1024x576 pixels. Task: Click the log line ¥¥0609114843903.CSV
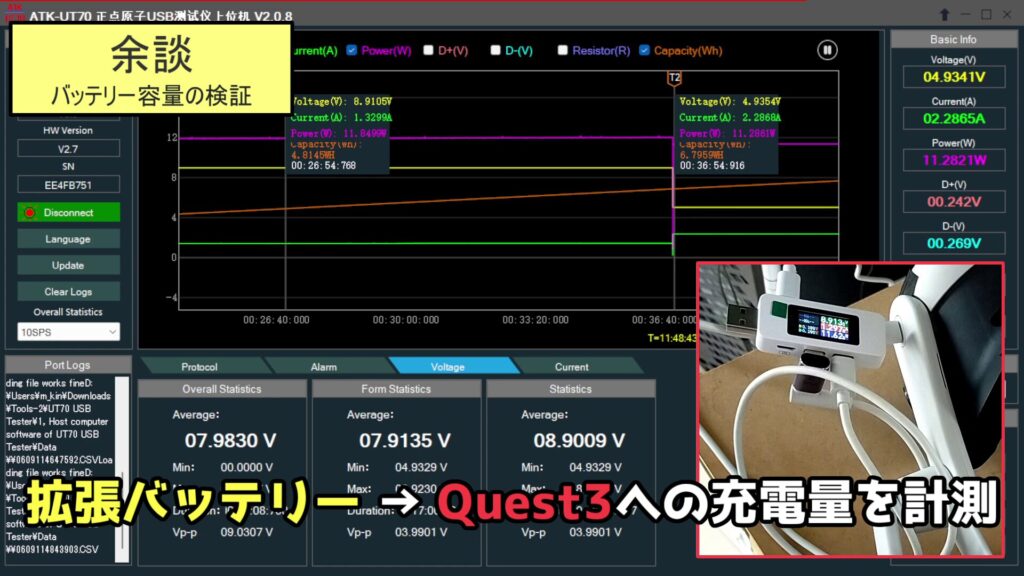click(52, 549)
